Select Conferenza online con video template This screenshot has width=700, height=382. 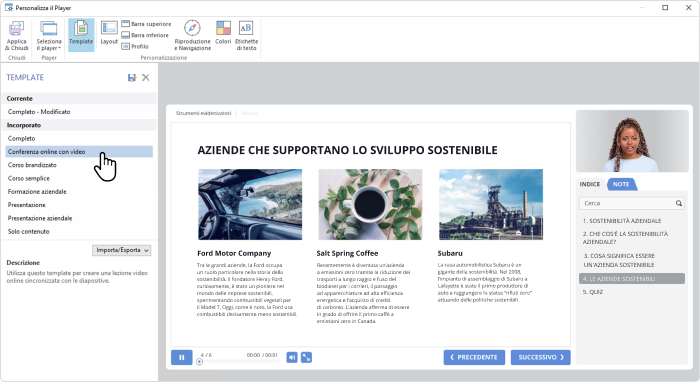[x=79, y=152]
